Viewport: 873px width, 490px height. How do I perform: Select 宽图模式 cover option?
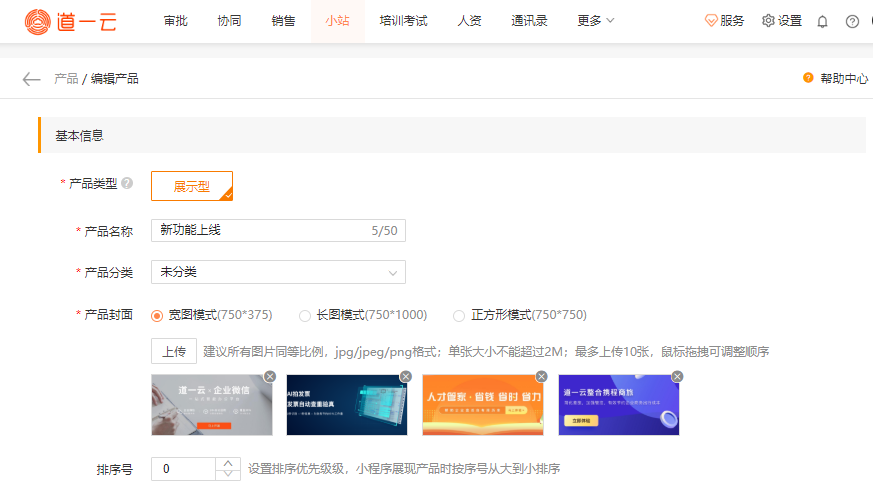tap(157, 316)
